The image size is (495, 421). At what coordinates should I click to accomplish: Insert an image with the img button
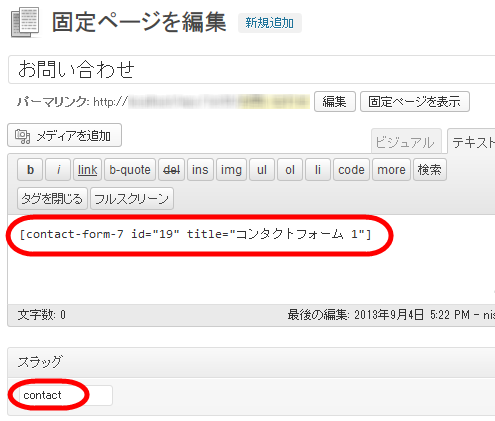point(231,170)
